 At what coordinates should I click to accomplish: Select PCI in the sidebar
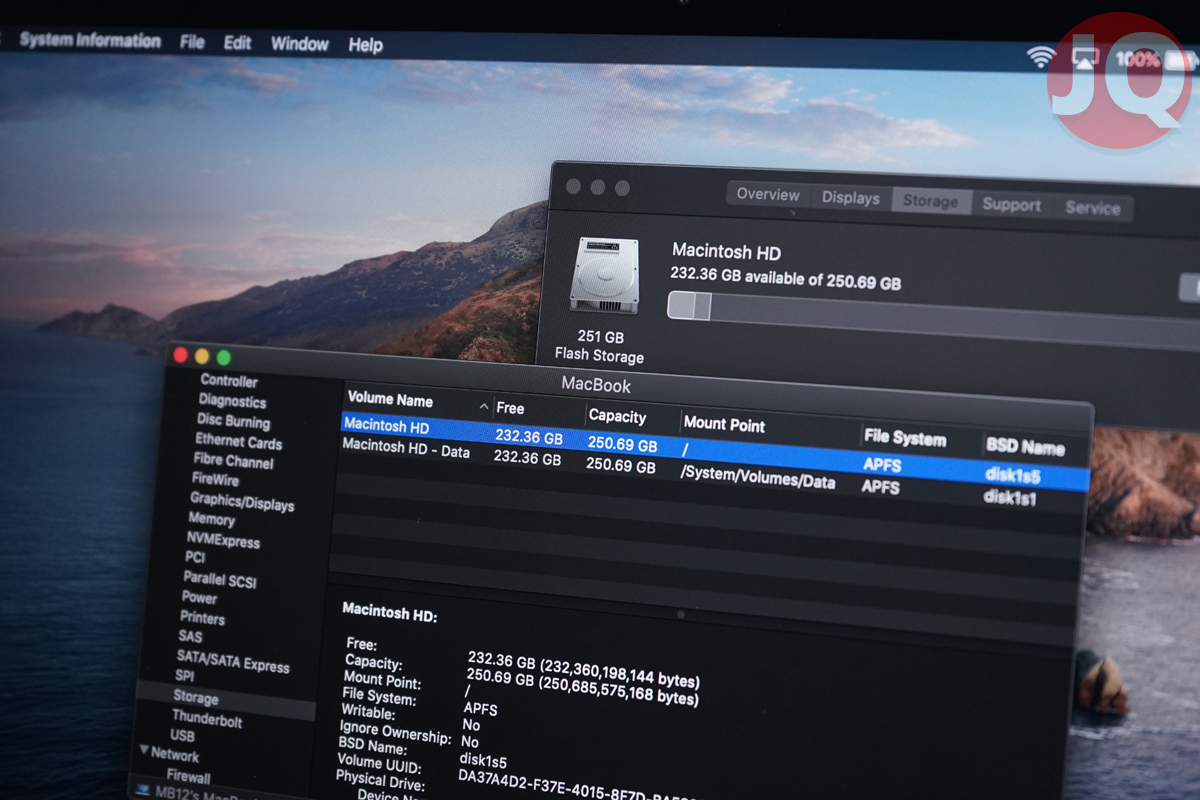195,557
